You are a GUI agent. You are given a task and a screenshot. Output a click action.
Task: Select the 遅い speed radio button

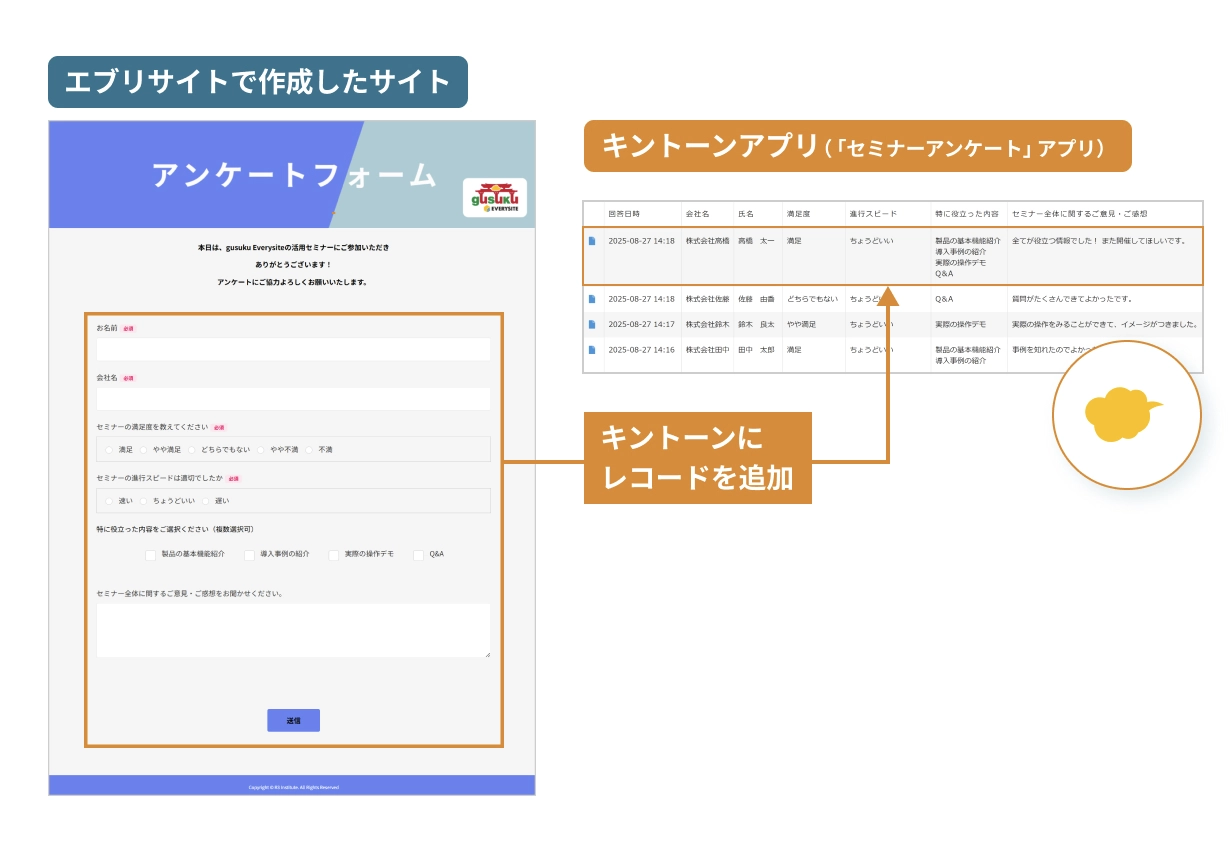click(x=206, y=501)
